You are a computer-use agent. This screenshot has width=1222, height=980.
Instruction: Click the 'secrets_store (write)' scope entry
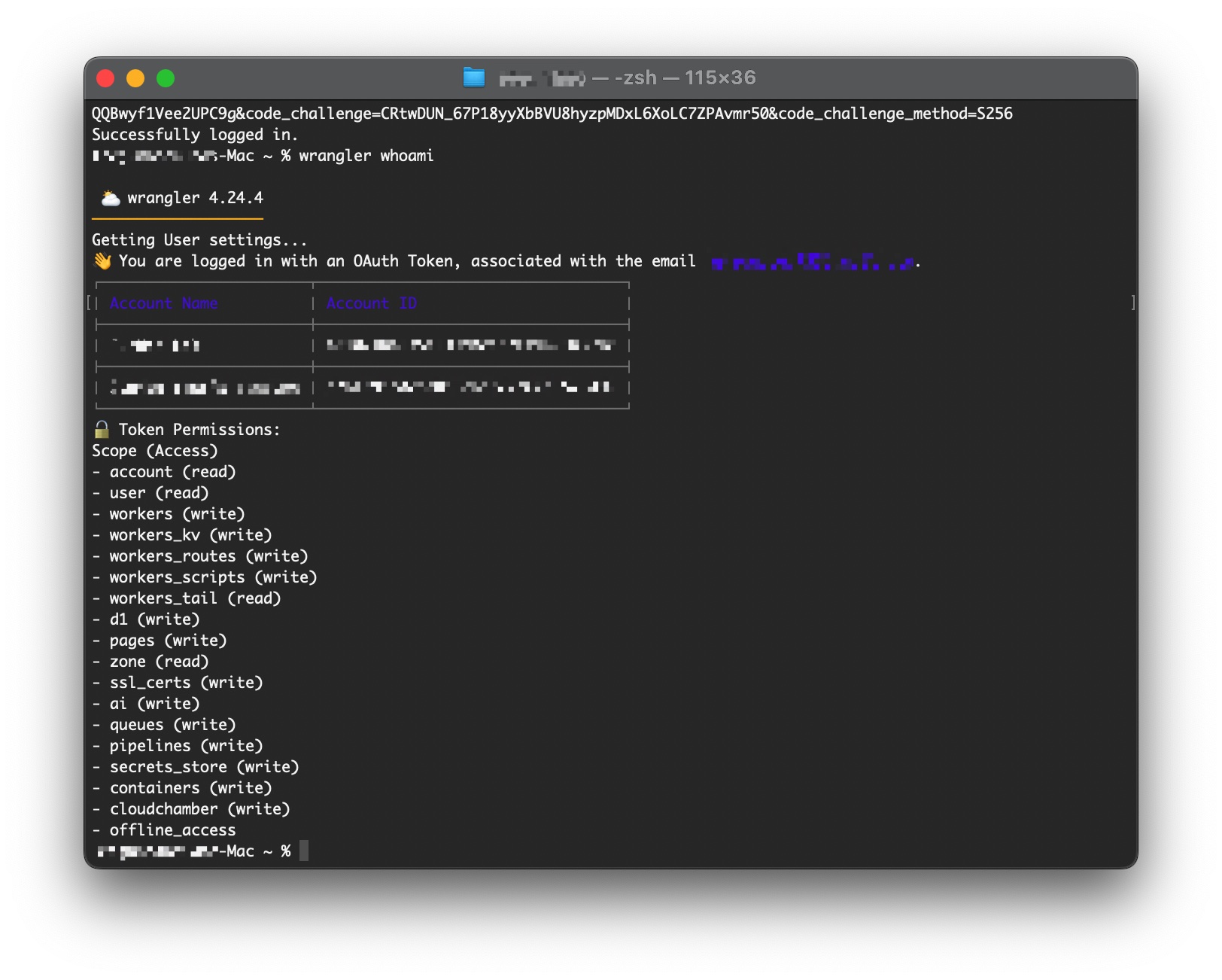pos(204,767)
